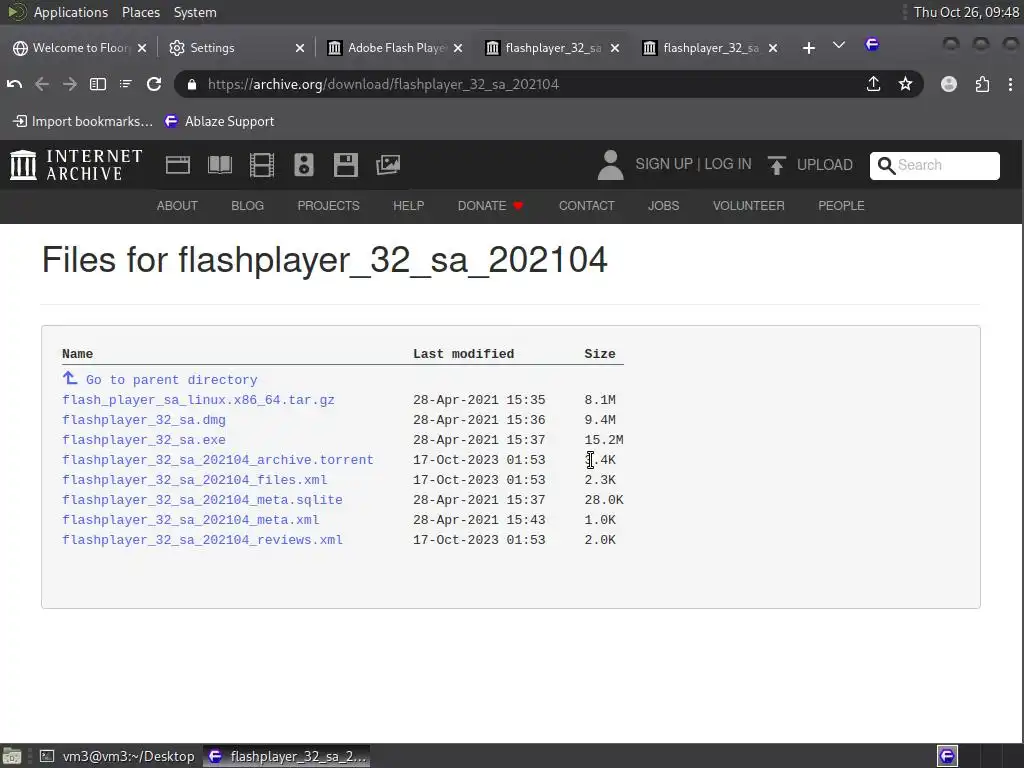1024x768 pixels.
Task: Click the address bar URL
Action: tap(383, 84)
